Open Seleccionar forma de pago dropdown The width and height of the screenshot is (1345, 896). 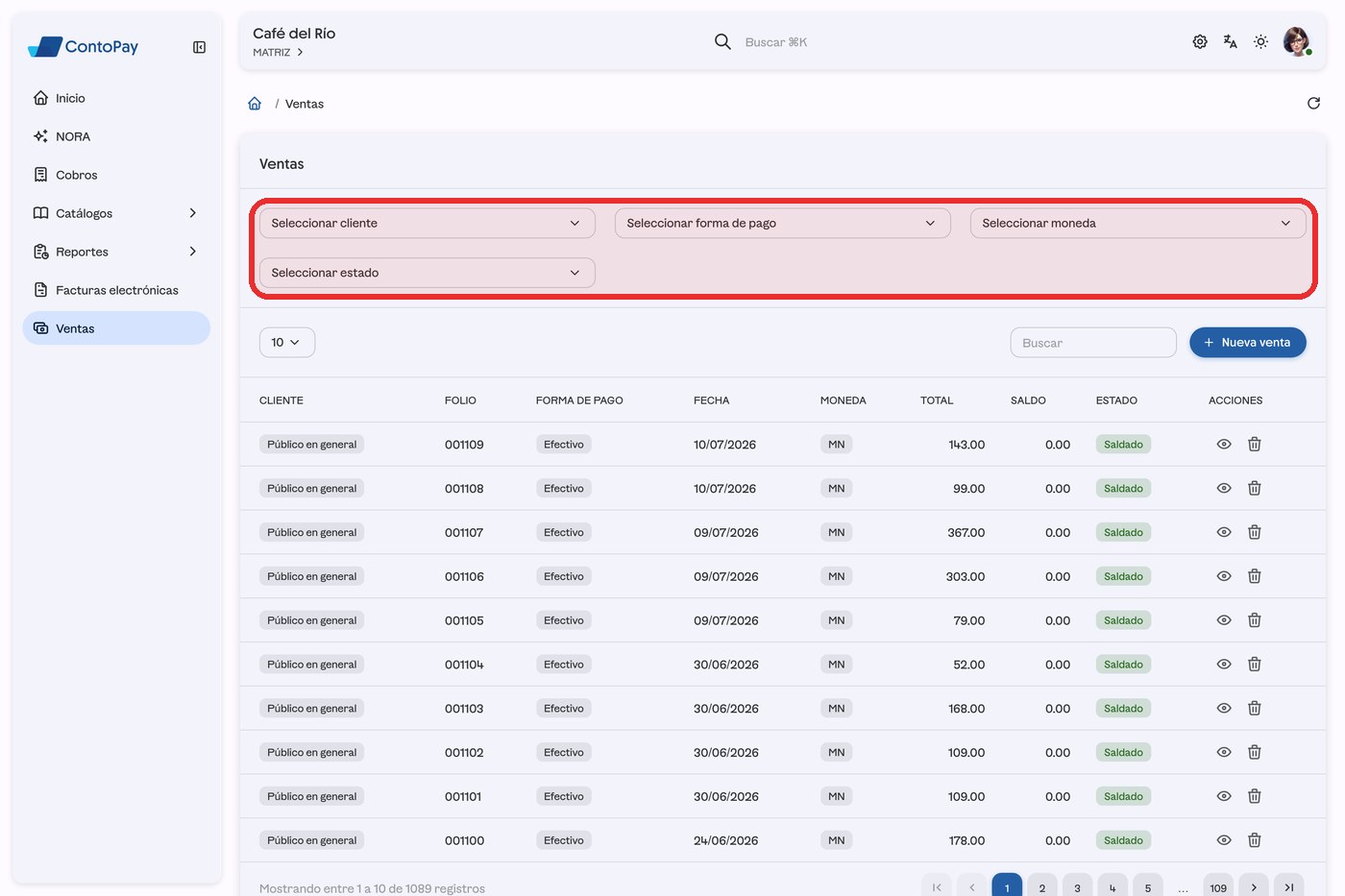782,223
